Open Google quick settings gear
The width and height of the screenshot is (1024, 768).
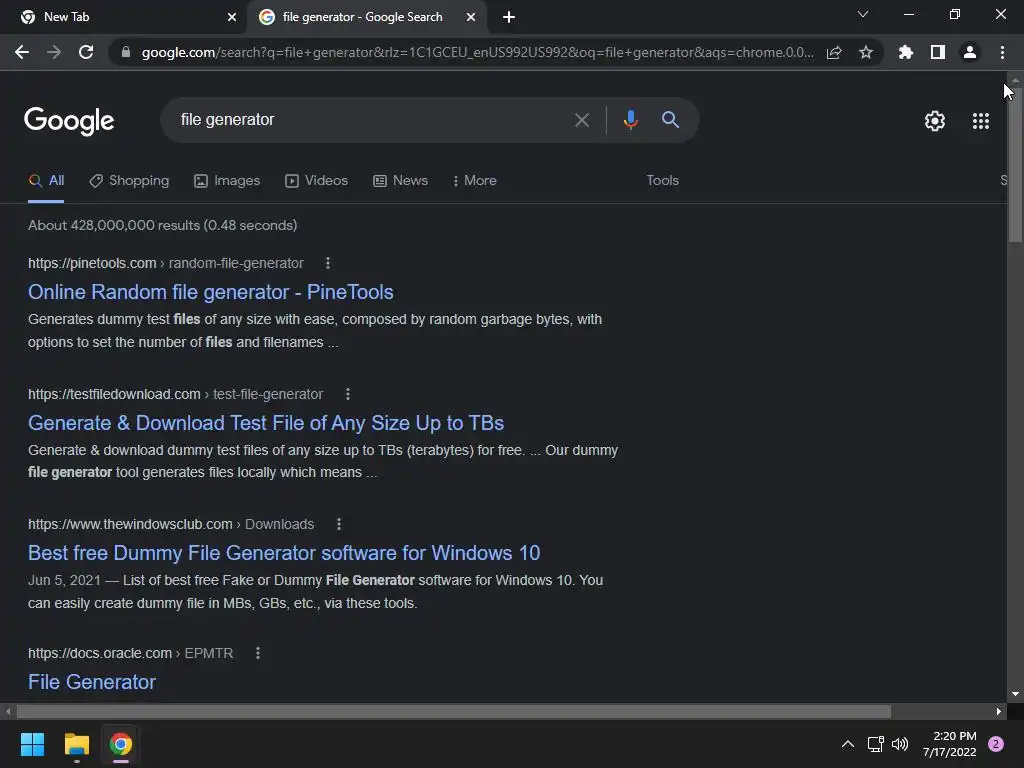pyautogui.click(x=935, y=121)
